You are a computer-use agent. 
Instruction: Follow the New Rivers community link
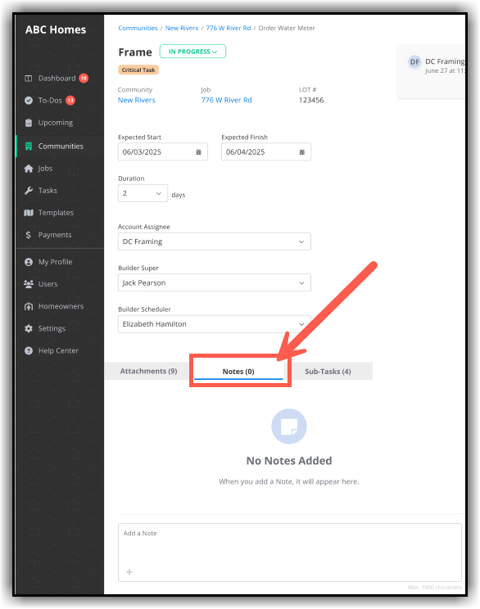136,100
